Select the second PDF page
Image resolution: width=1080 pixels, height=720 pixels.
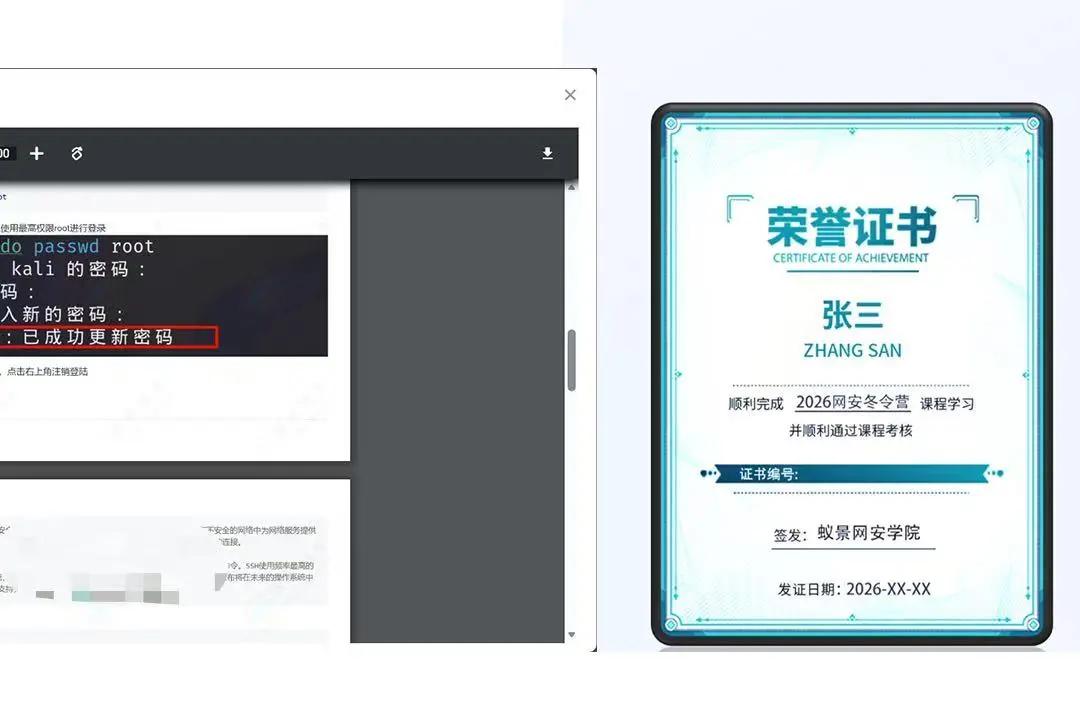tap(175, 560)
